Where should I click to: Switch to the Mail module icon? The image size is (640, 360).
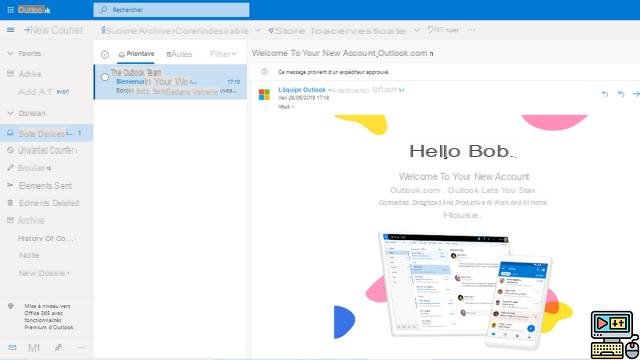coord(12,348)
